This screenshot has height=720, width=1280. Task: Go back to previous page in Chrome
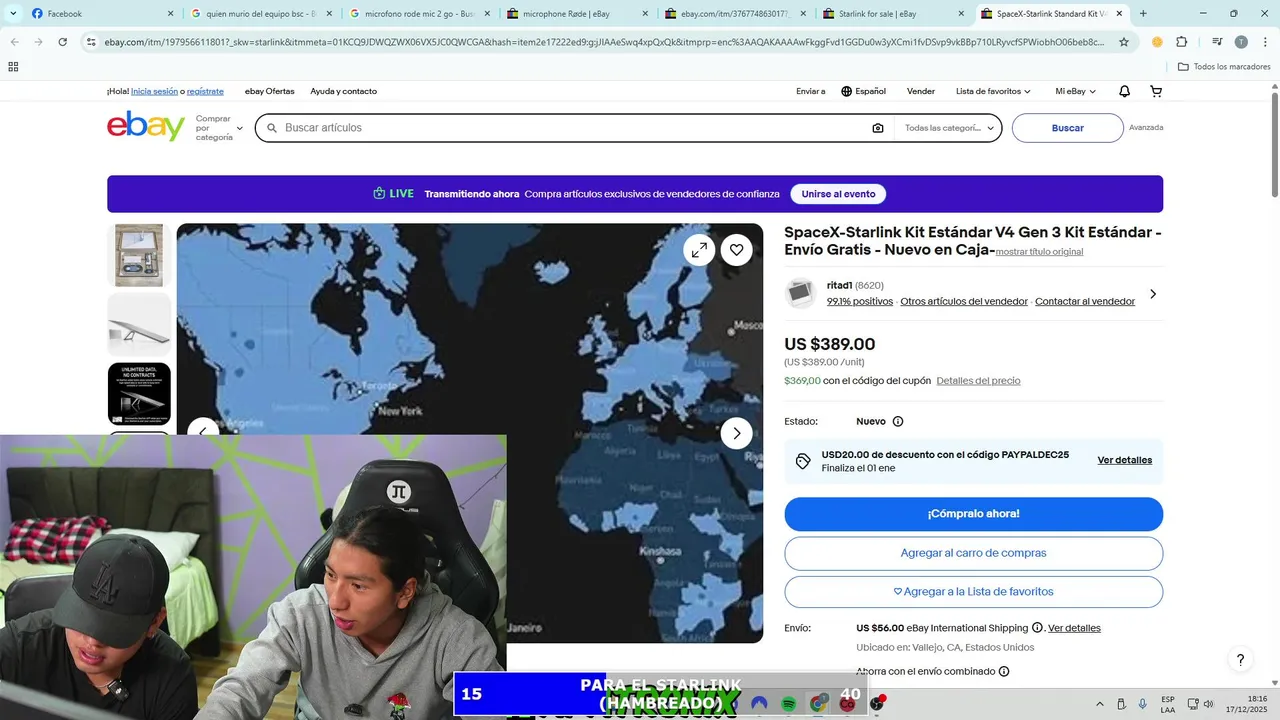[x=14, y=42]
